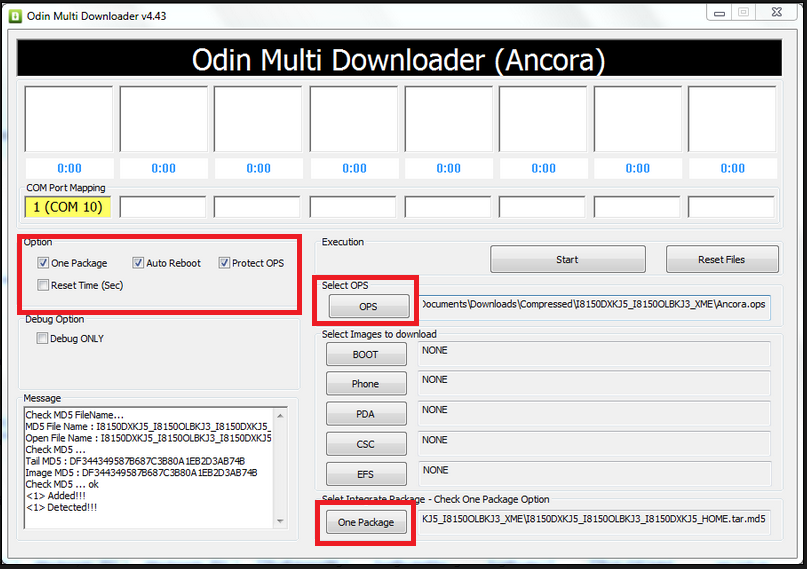
Task: Click the Odin app icon in title bar
Action: [15, 16]
